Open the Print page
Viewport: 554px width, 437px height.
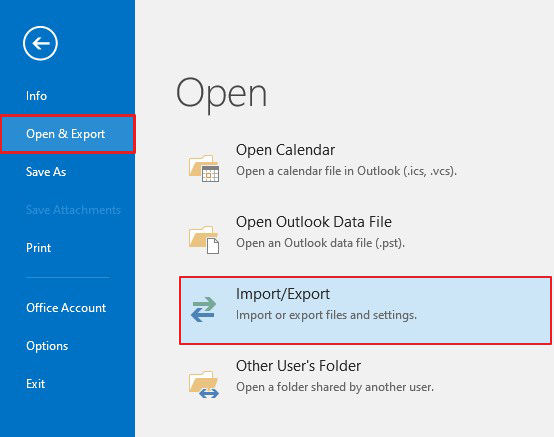click(x=39, y=248)
